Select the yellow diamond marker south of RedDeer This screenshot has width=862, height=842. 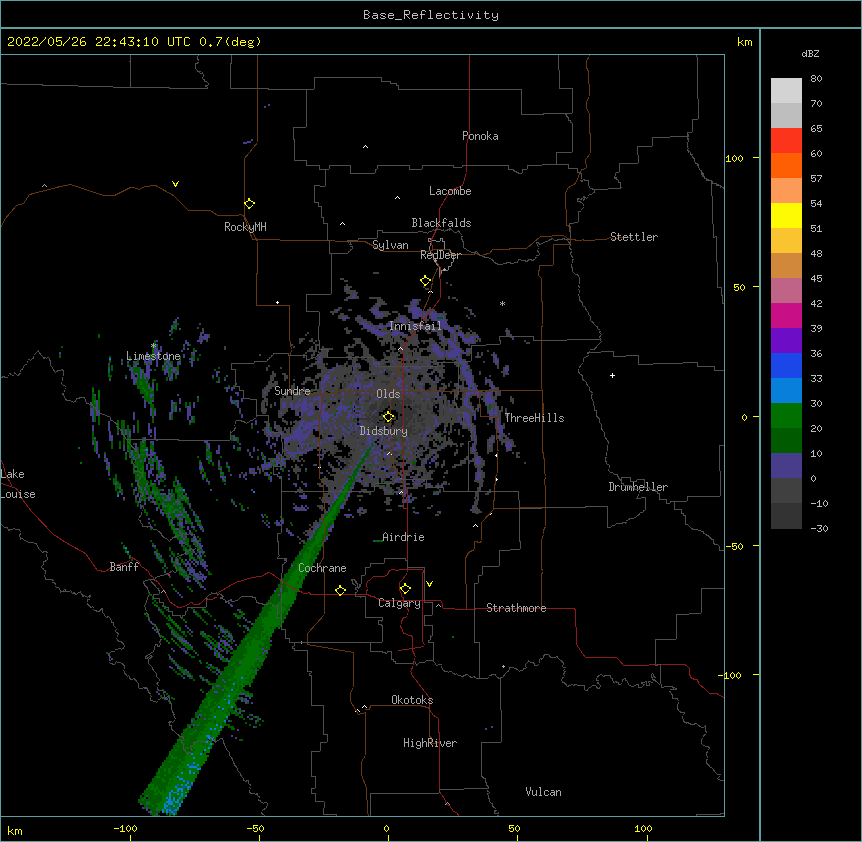pyautogui.click(x=426, y=281)
